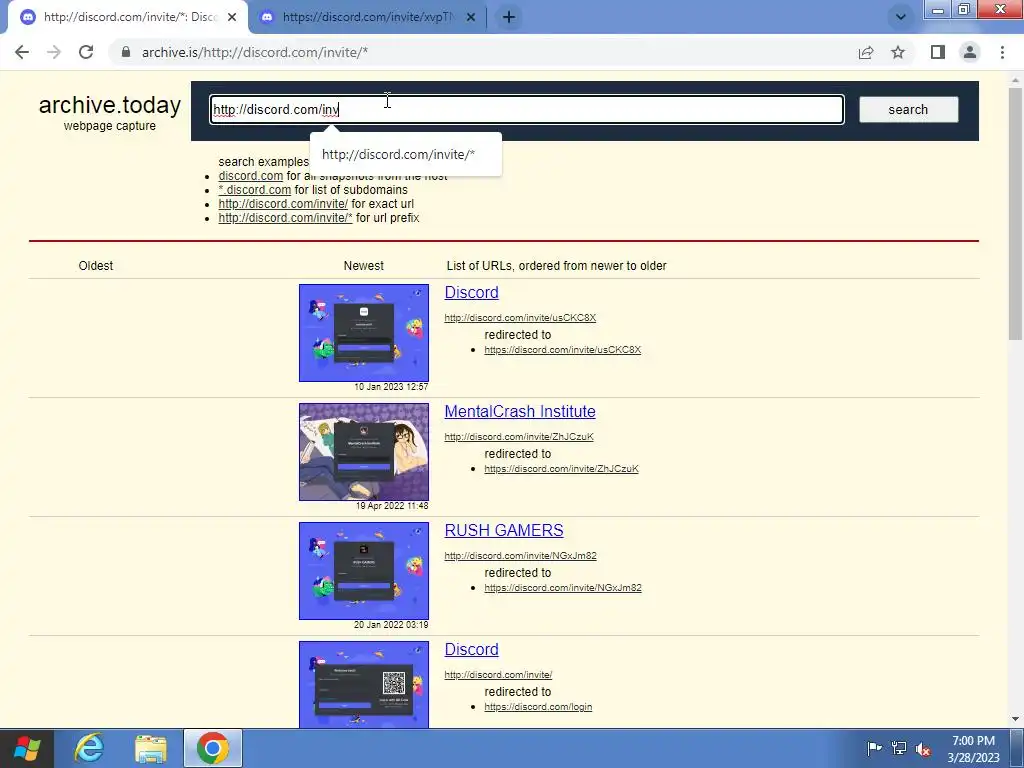Click the page vertical scrollbar thumb
1024x768 pixels.
pos(1015,214)
